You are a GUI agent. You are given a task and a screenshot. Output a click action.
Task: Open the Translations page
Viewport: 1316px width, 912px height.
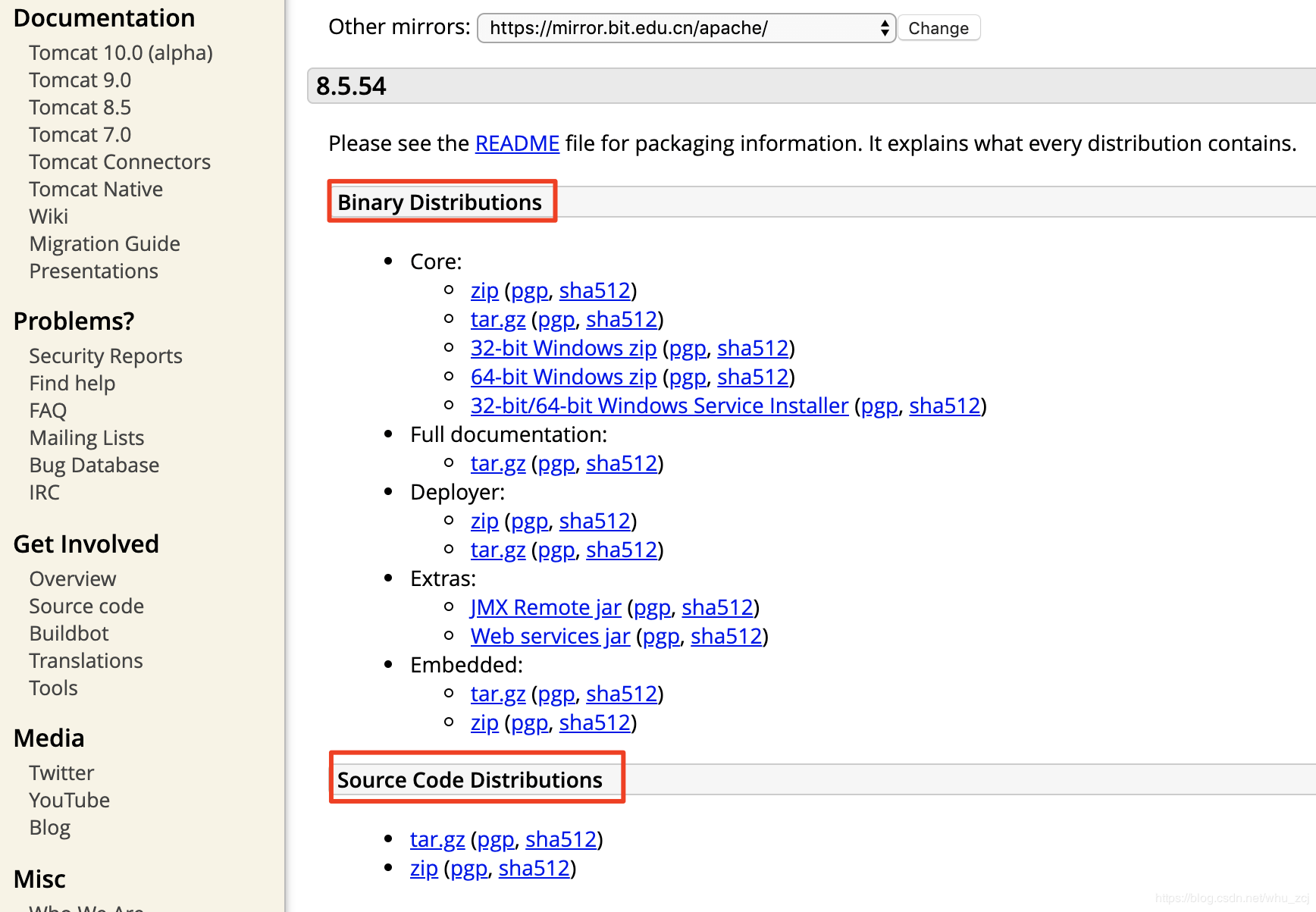(86, 661)
